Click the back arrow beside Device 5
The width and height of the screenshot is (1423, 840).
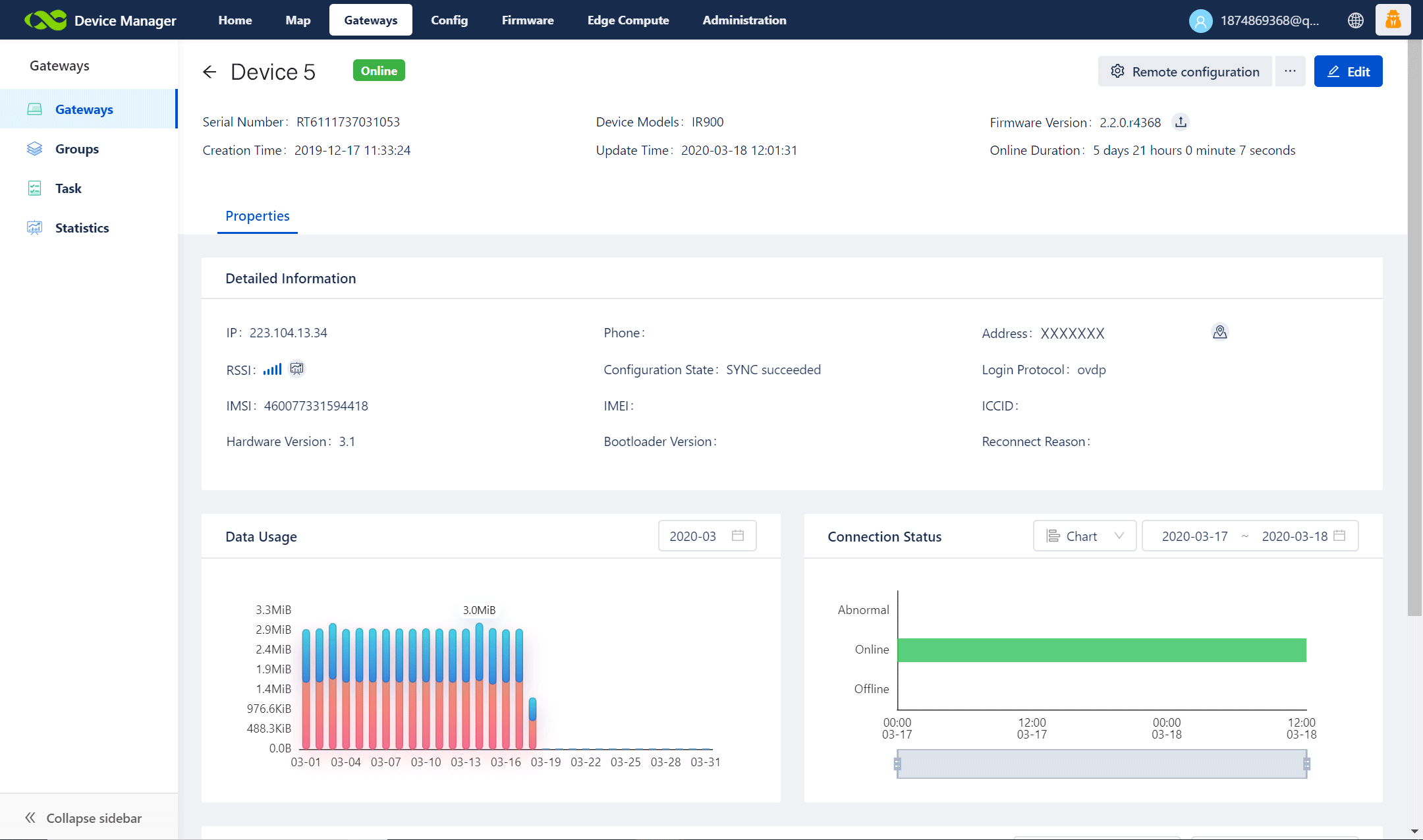[209, 72]
